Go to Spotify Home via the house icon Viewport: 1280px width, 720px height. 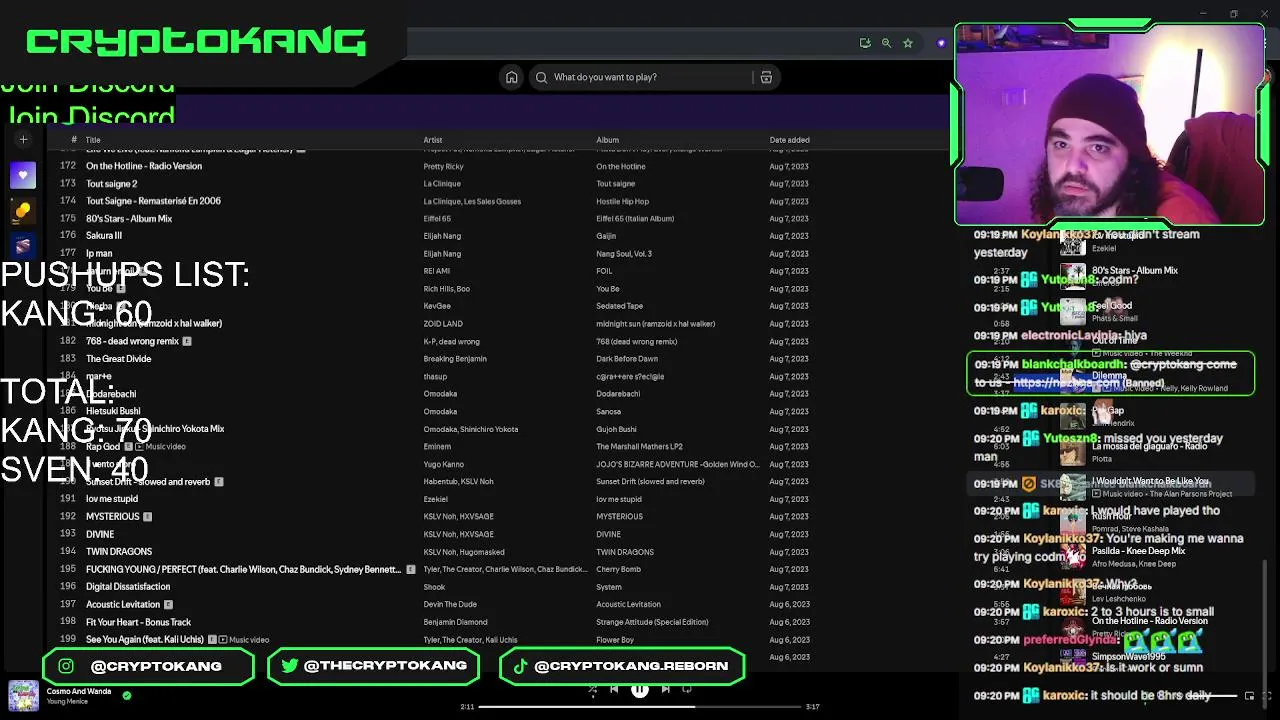coord(511,77)
